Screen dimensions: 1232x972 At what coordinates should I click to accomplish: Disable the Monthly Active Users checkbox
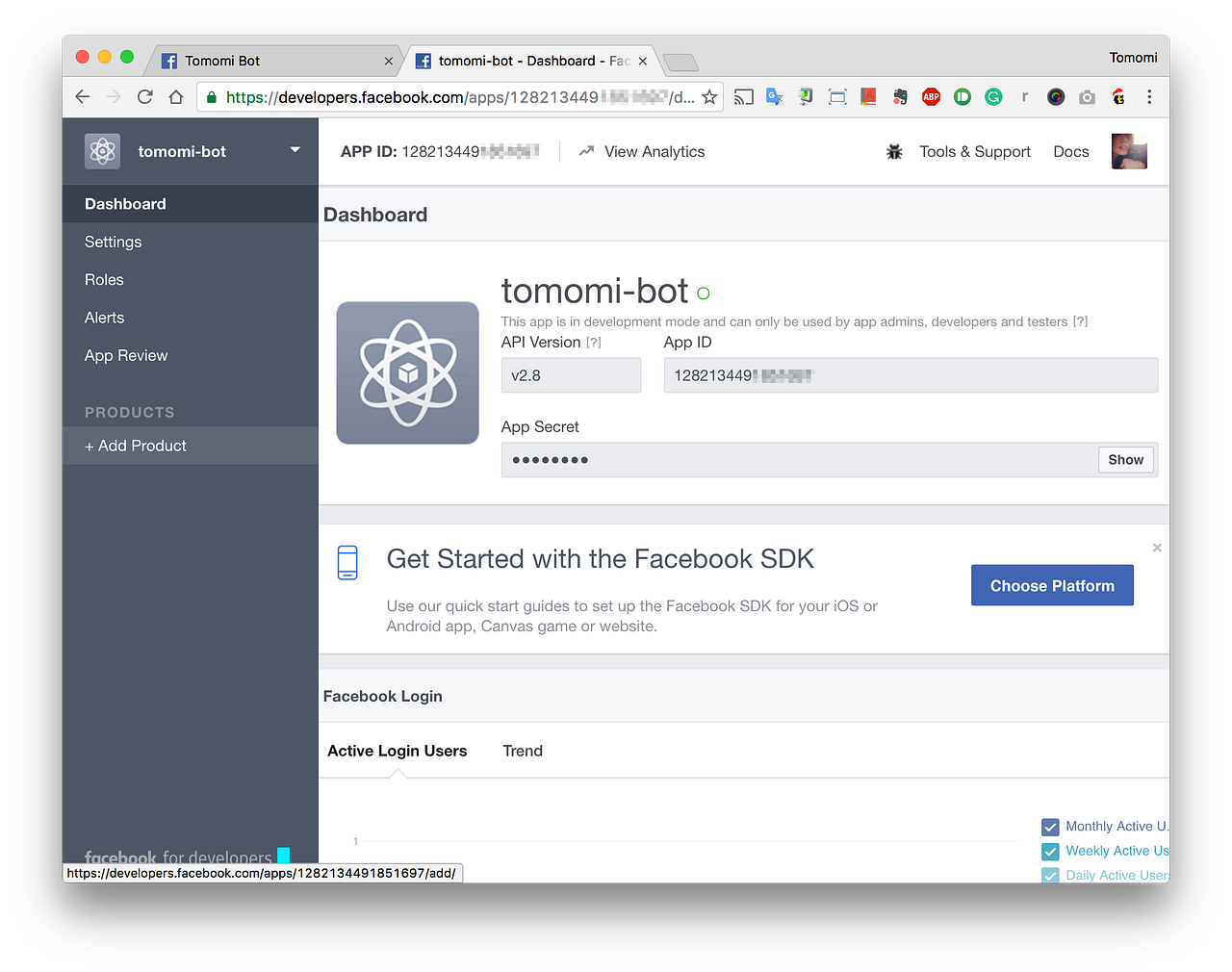pos(1049,827)
